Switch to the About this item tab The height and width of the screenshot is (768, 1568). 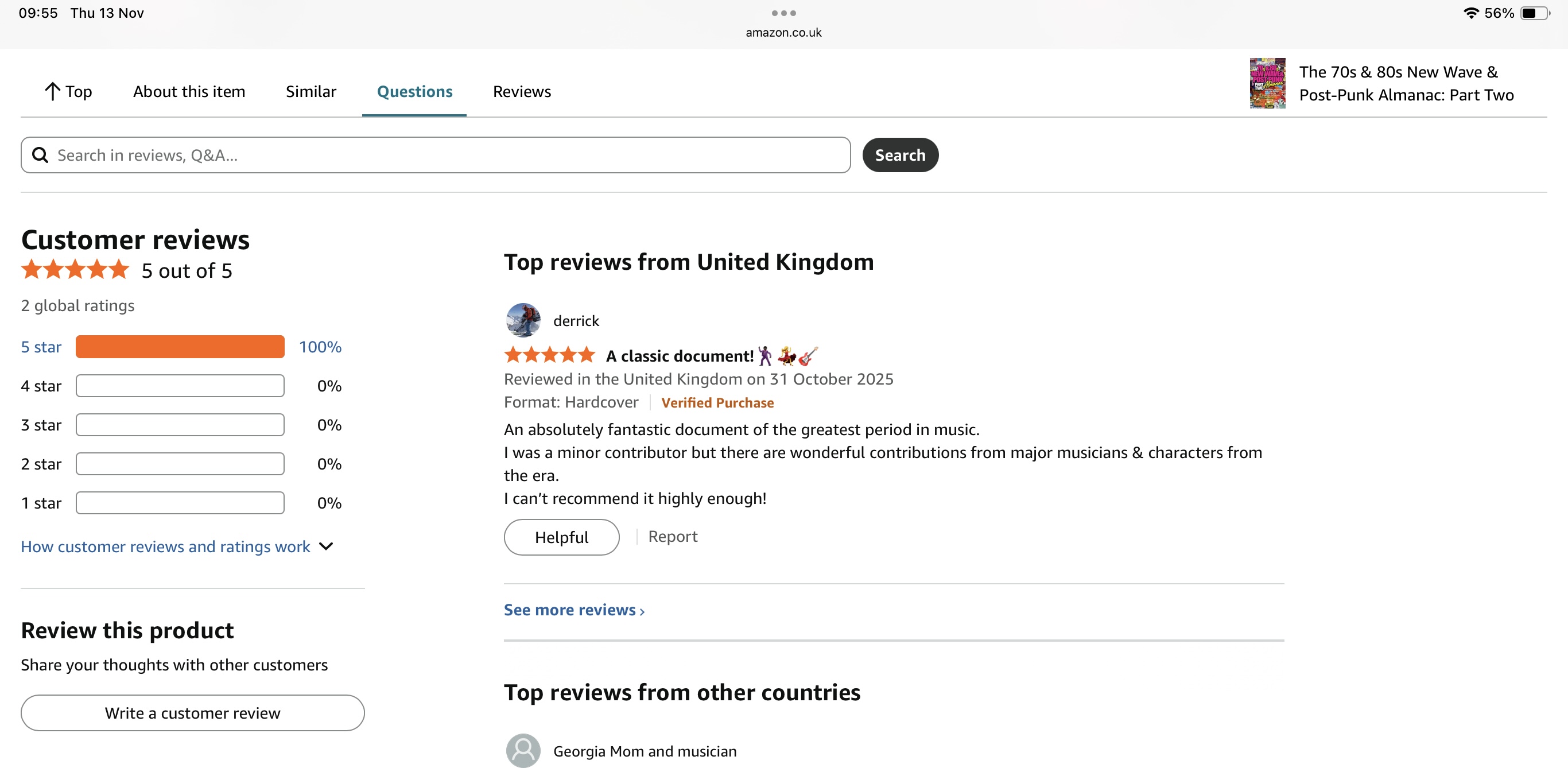[x=189, y=91]
